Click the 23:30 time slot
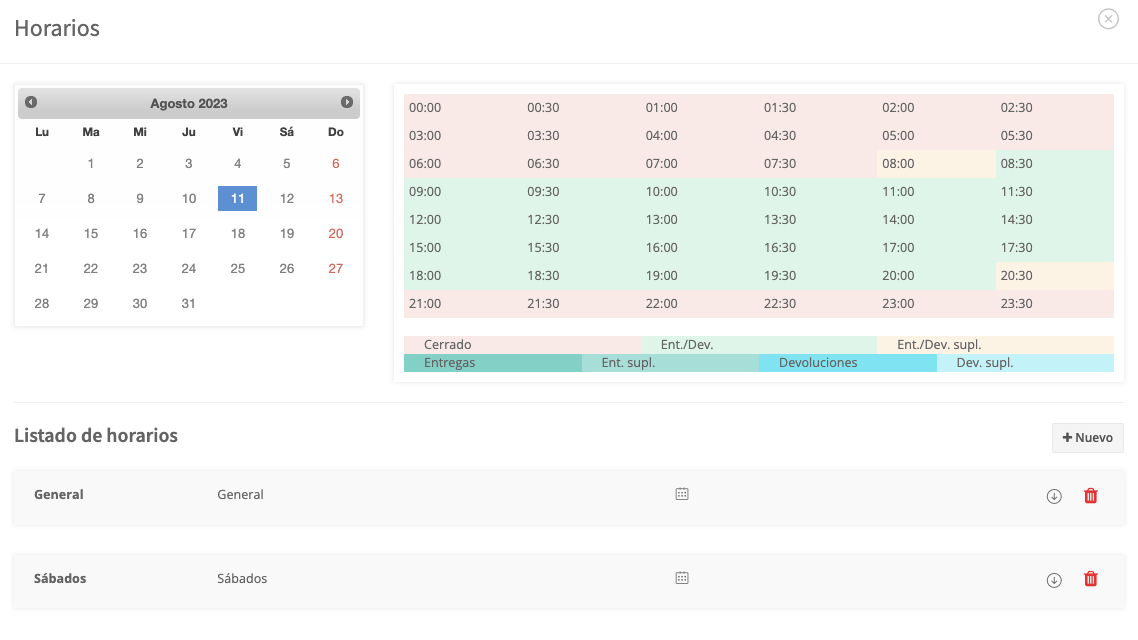The height and width of the screenshot is (640, 1138). pos(1055,304)
